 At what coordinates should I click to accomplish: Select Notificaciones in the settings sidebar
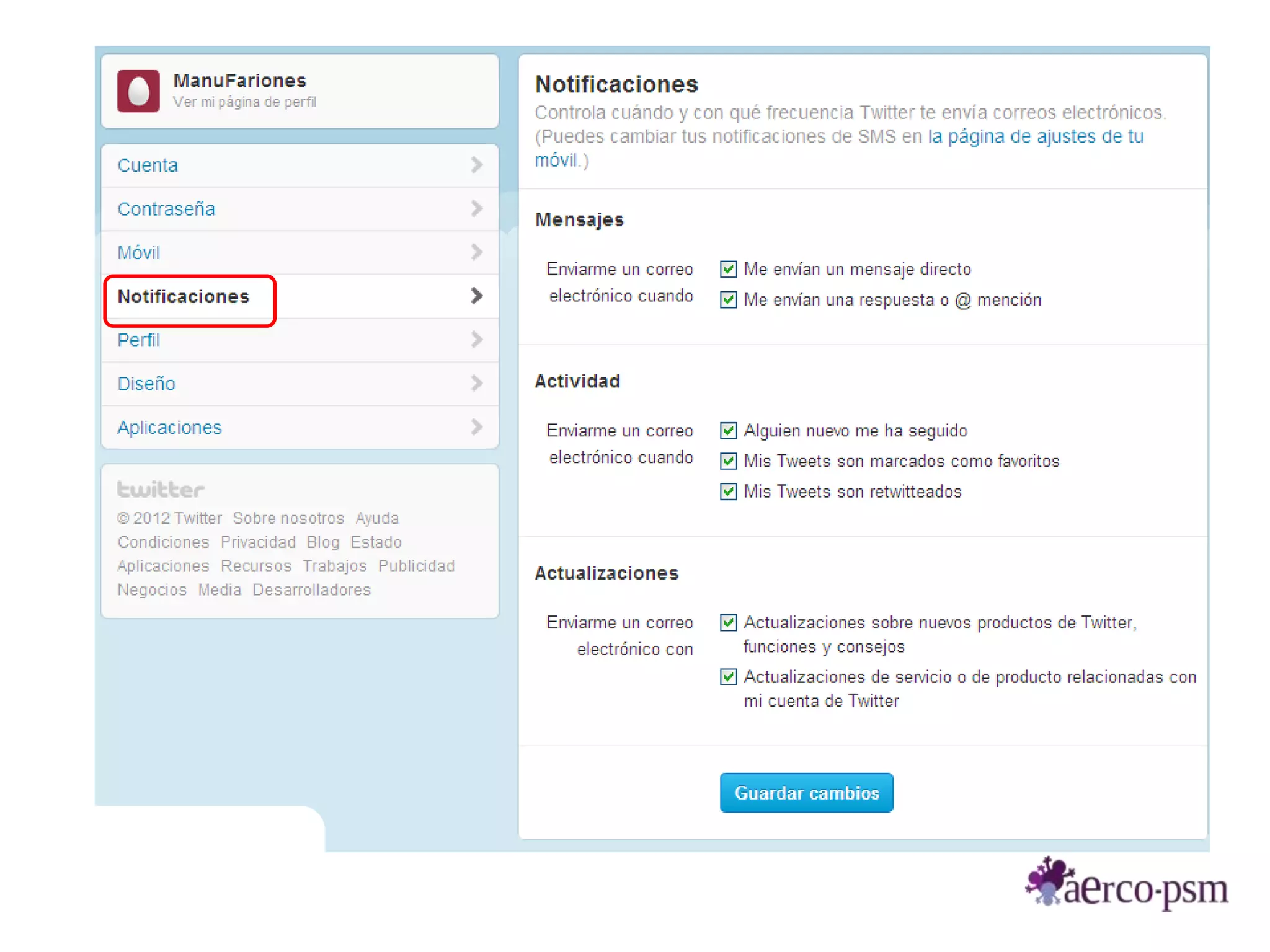(184, 297)
